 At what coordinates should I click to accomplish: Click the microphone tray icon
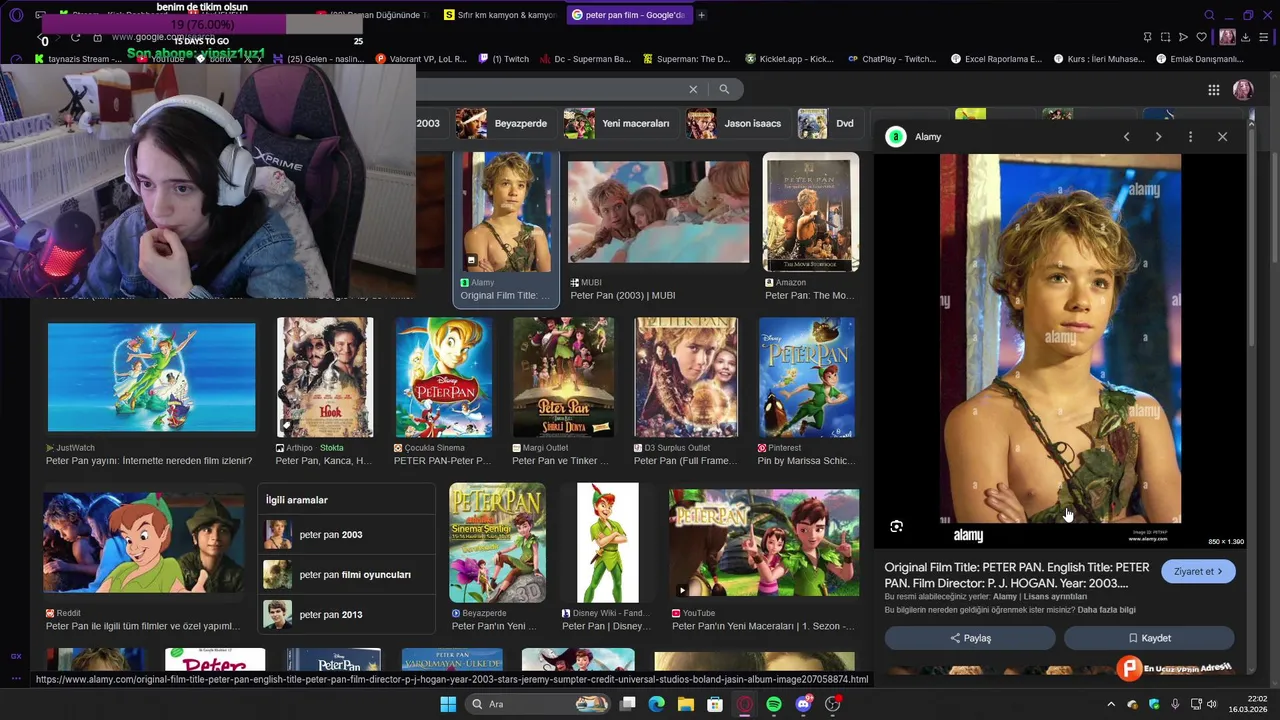point(1175,705)
